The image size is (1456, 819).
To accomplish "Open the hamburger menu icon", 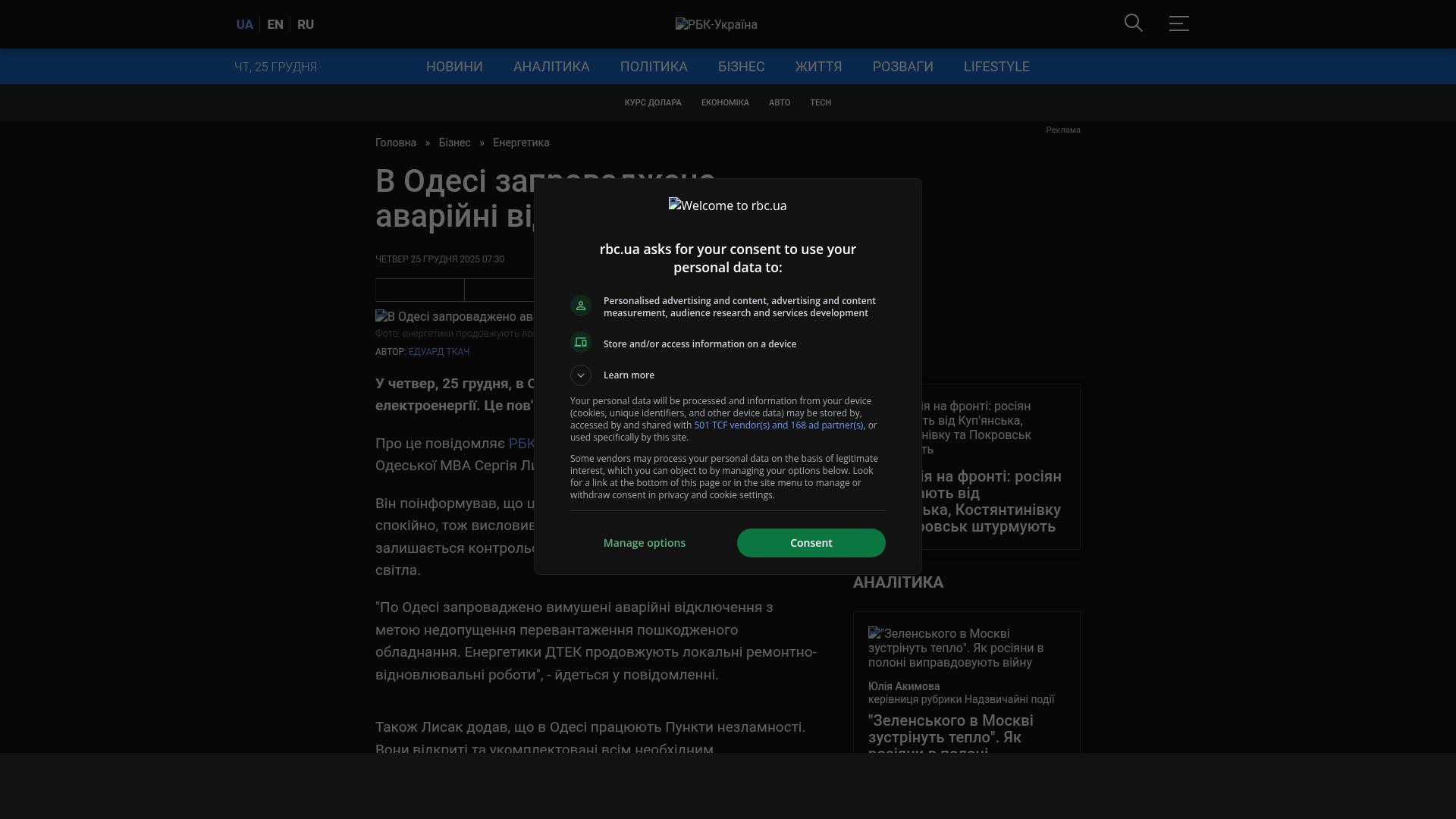I will coord(1178,24).
